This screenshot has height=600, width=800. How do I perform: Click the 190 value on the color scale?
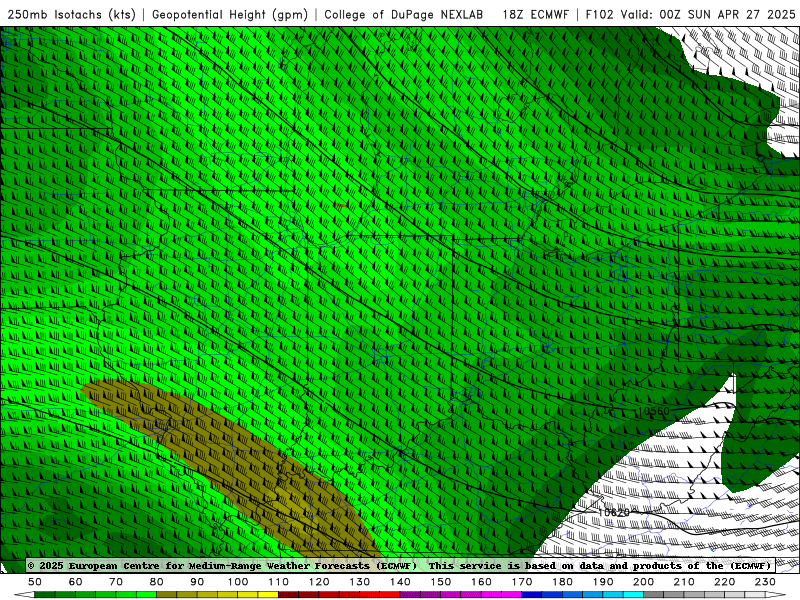click(603, 582)
